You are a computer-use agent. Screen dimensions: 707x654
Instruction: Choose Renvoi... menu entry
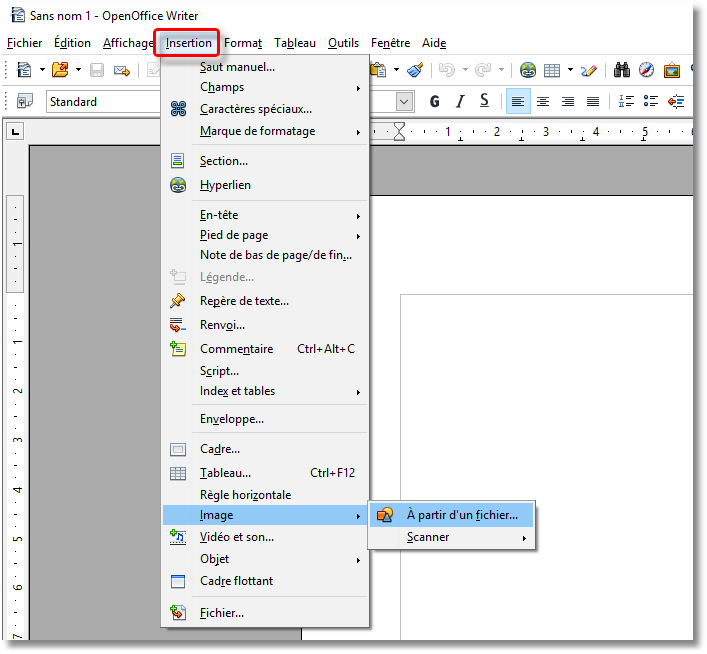click(266, 325)
